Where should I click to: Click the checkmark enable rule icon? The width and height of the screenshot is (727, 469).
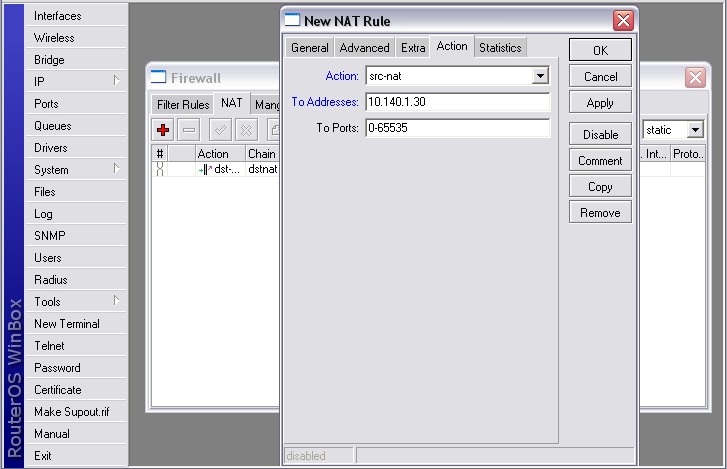tap(220, 129)
